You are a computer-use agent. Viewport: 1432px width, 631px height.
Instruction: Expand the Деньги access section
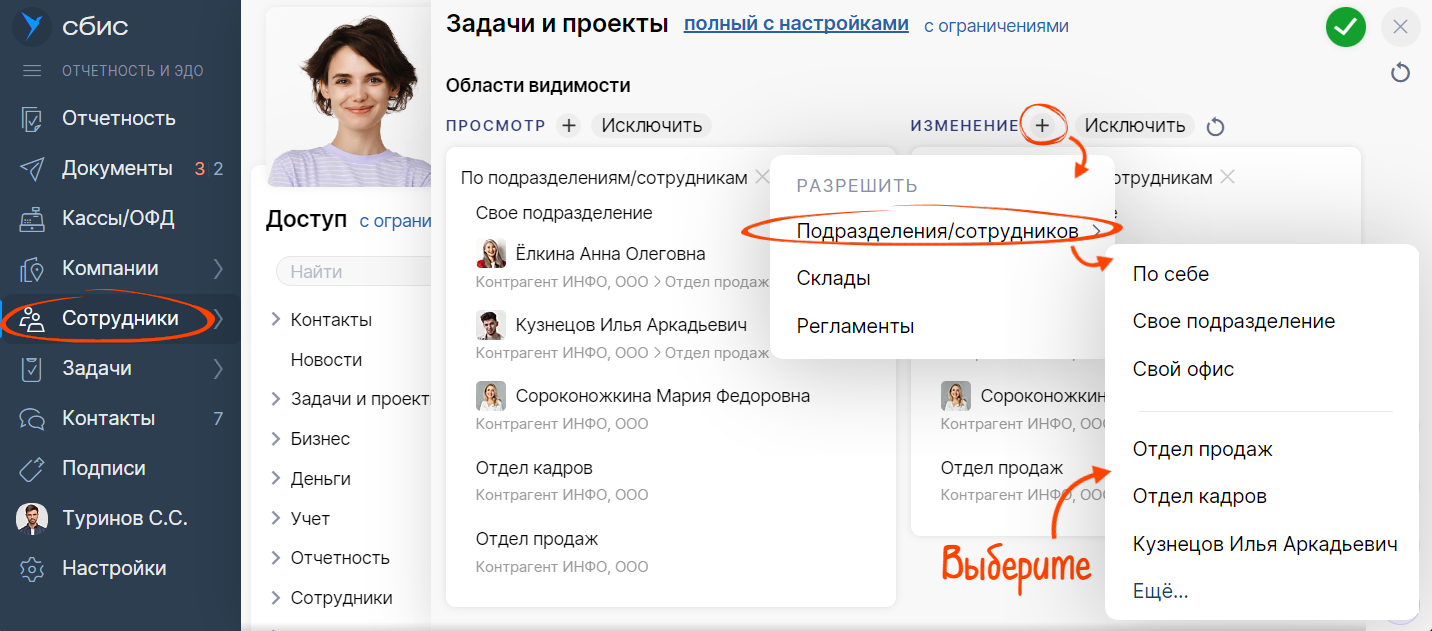(275, 479)
